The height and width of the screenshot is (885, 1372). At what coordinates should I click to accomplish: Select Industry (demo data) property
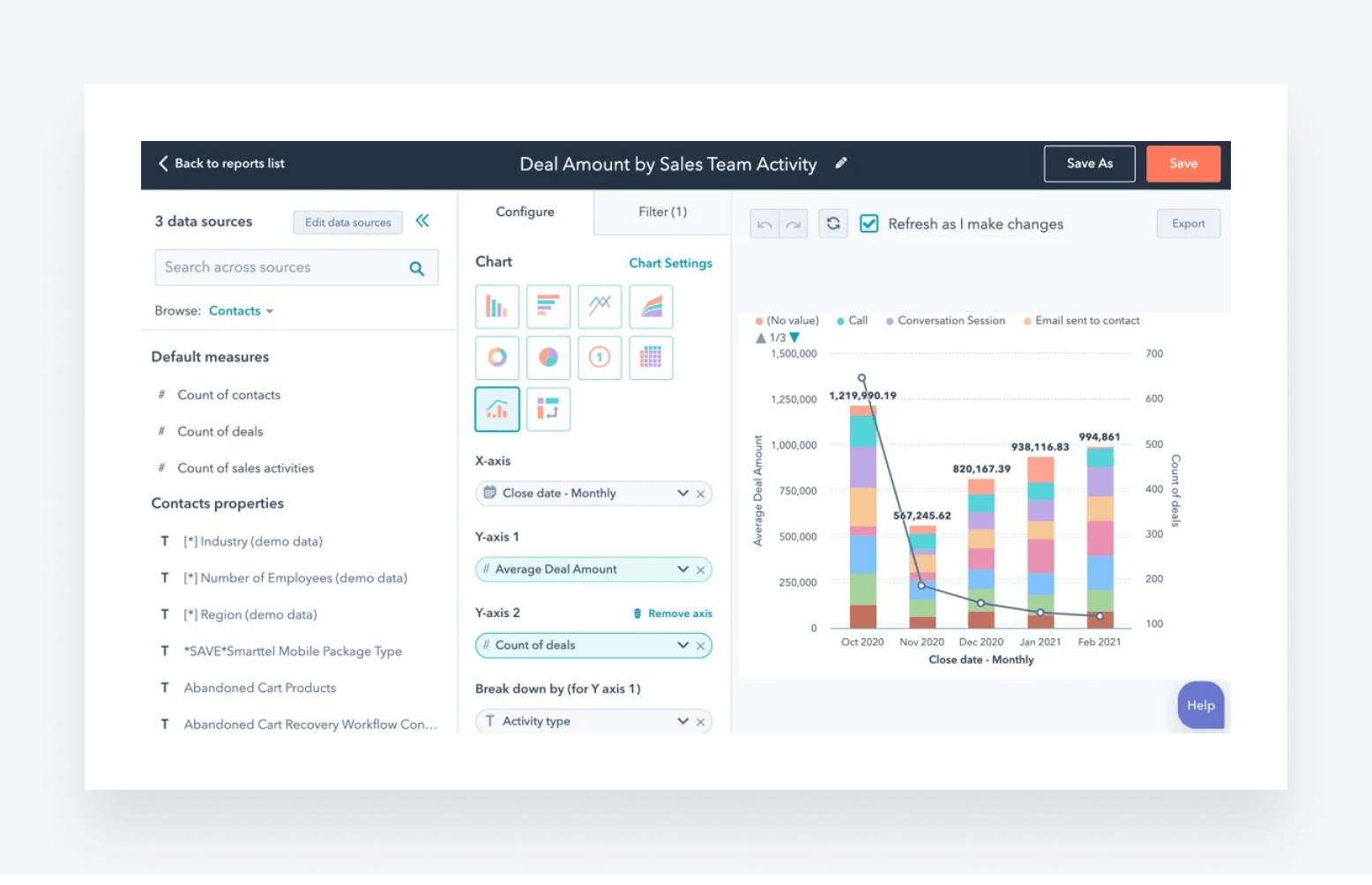pyautogui.click(x=253, y=542)
